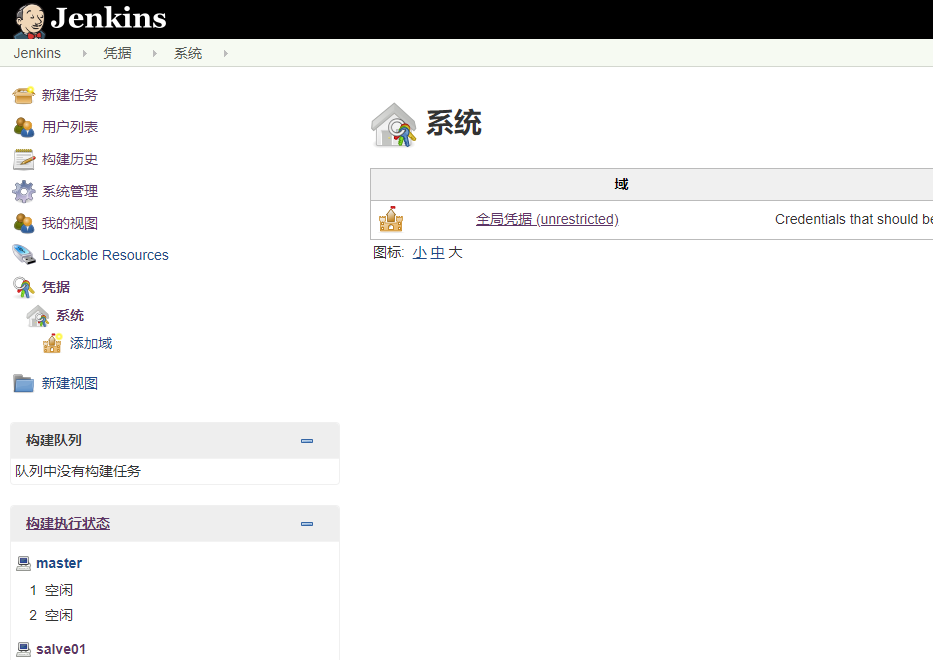The height and width of the screenshot is (660, 933).
Task: Open 构建执行状态 header link
Action: point(68,524)
